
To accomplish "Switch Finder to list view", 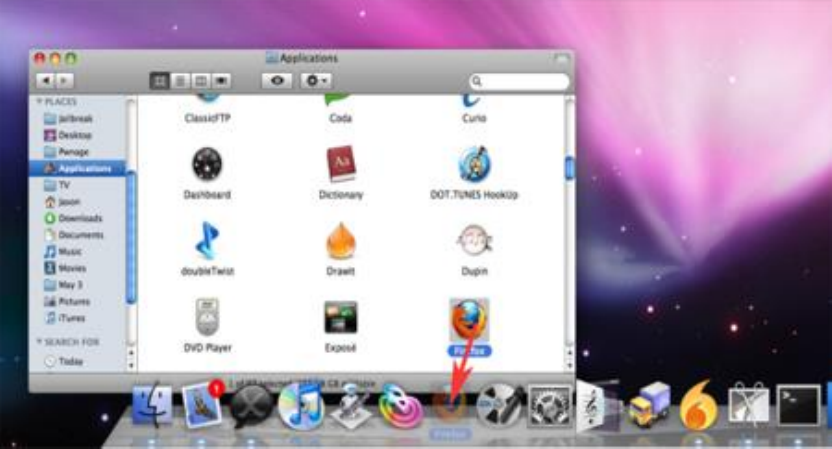I will (x=180, y=81).
